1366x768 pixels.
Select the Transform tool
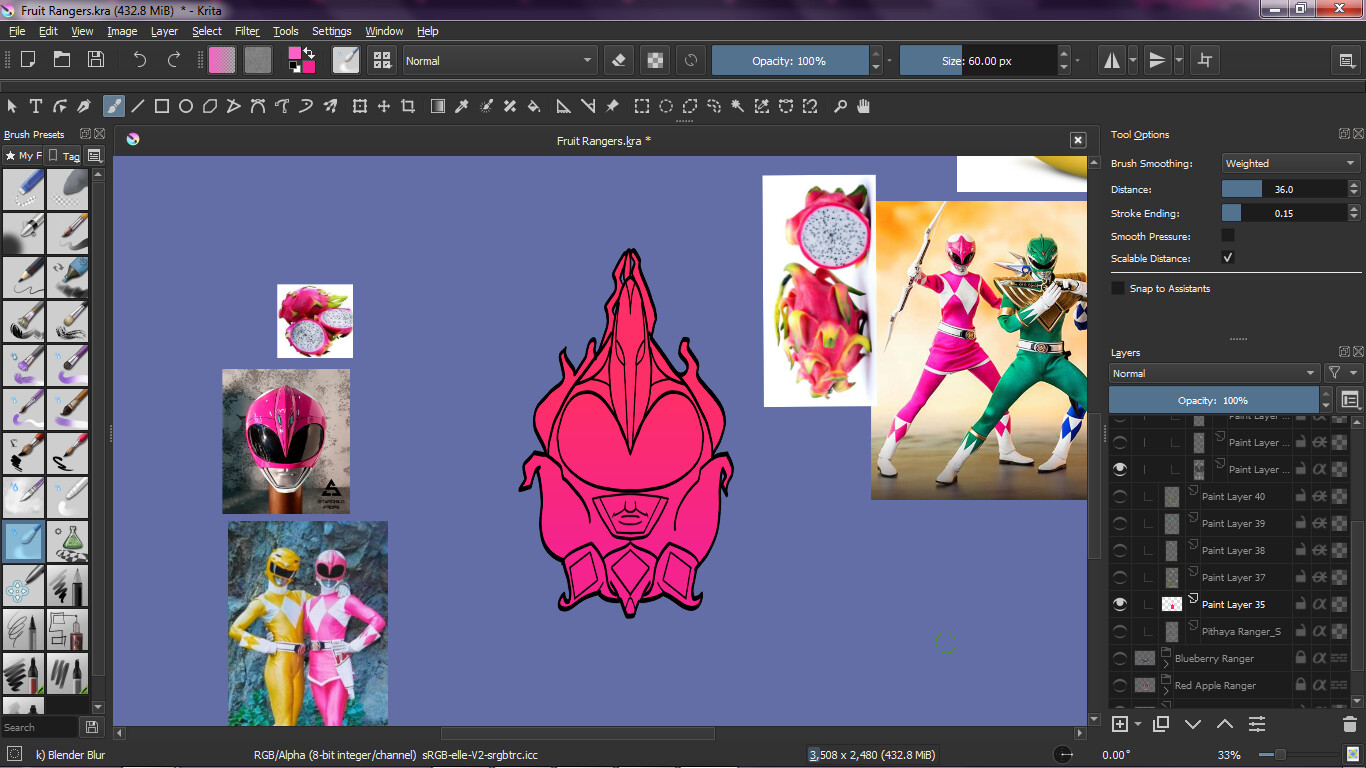tap(359, 105)
